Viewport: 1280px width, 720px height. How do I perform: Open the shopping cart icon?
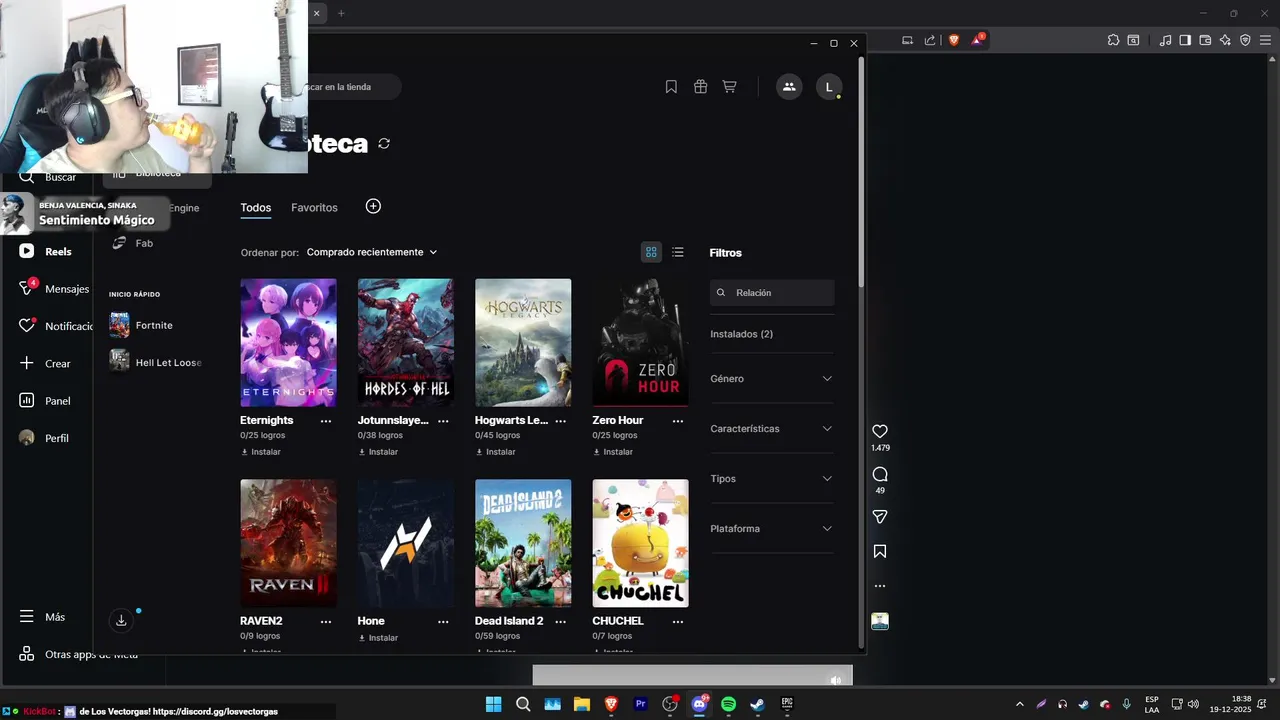point(729,87)
